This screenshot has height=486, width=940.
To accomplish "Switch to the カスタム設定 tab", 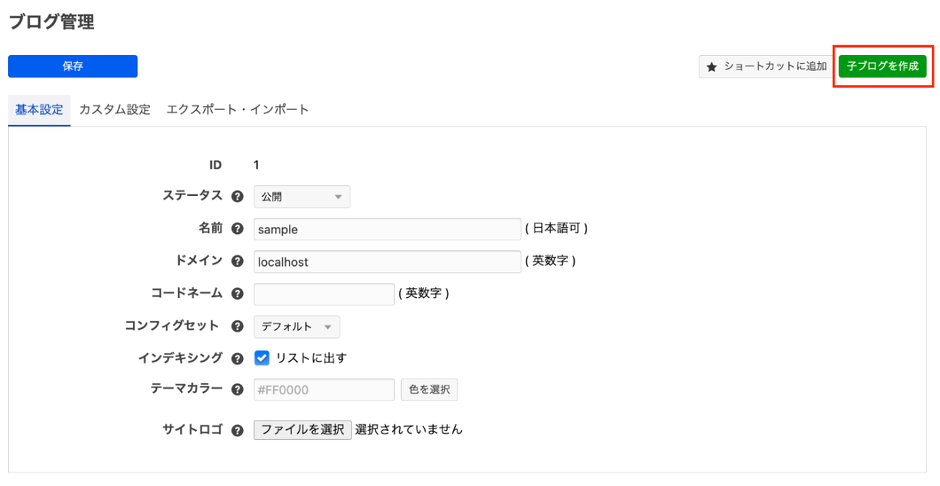I will pyautogui.click(x=115, y=110).
